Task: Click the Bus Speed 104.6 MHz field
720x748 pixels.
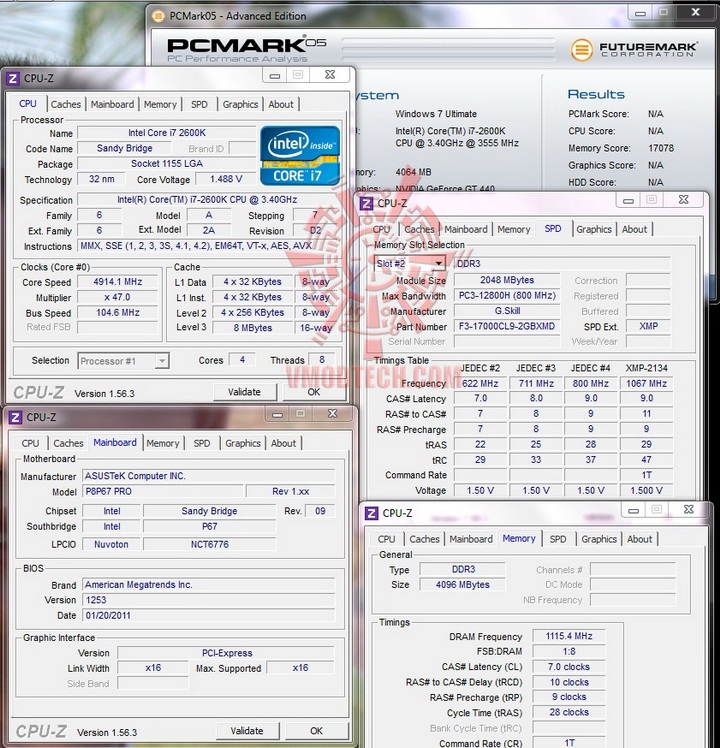Action: pyautogui.click(x=117, y=313)
